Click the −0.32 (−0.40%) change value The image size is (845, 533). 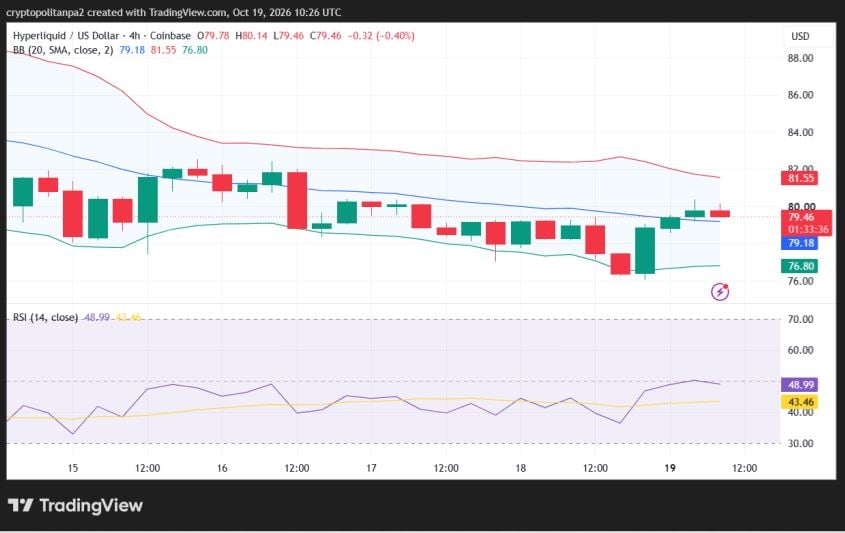tap(381, 36)
